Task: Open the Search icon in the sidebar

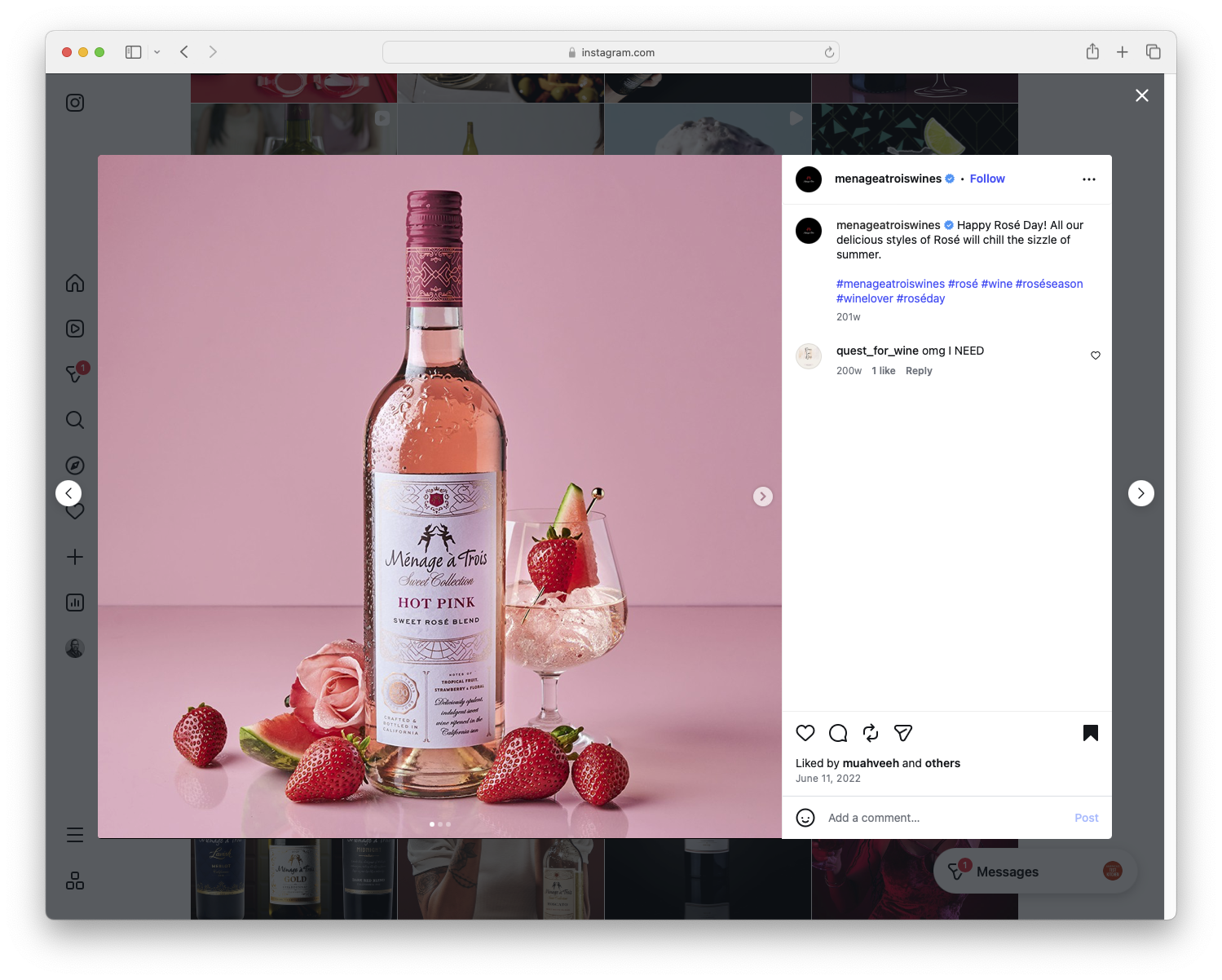Action: click(x=74, y=420)
